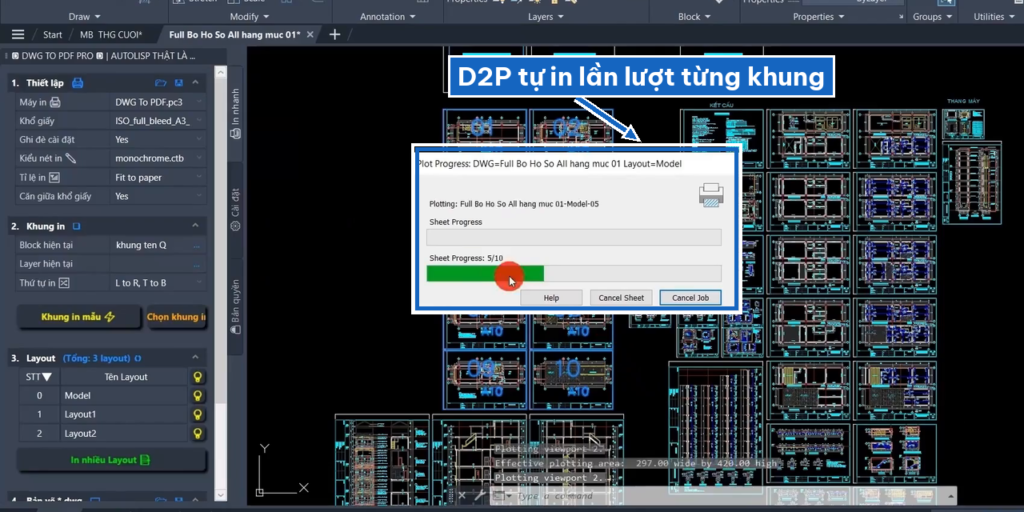Expand the Draw ribbon panel
This screenshot has width=1024, height=512.
(84, 16)
